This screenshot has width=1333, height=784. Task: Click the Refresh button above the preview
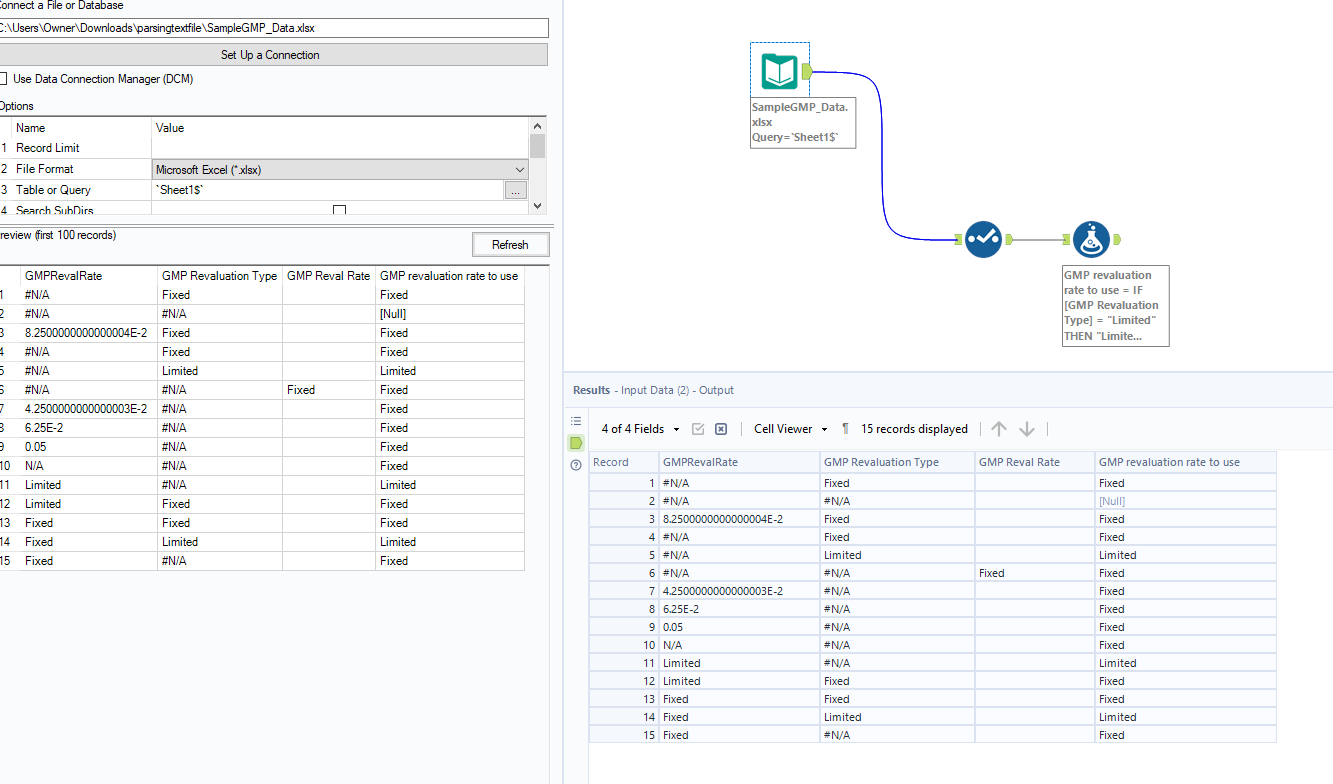coord(510,244)
